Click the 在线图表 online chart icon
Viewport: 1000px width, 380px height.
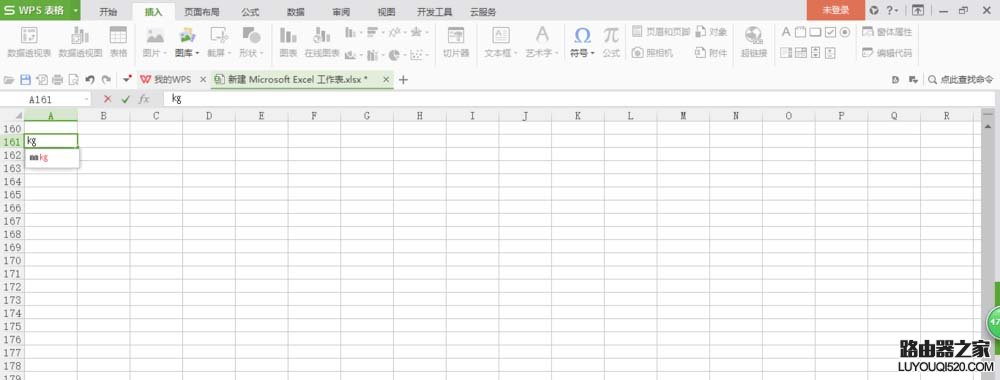point(322,35)
